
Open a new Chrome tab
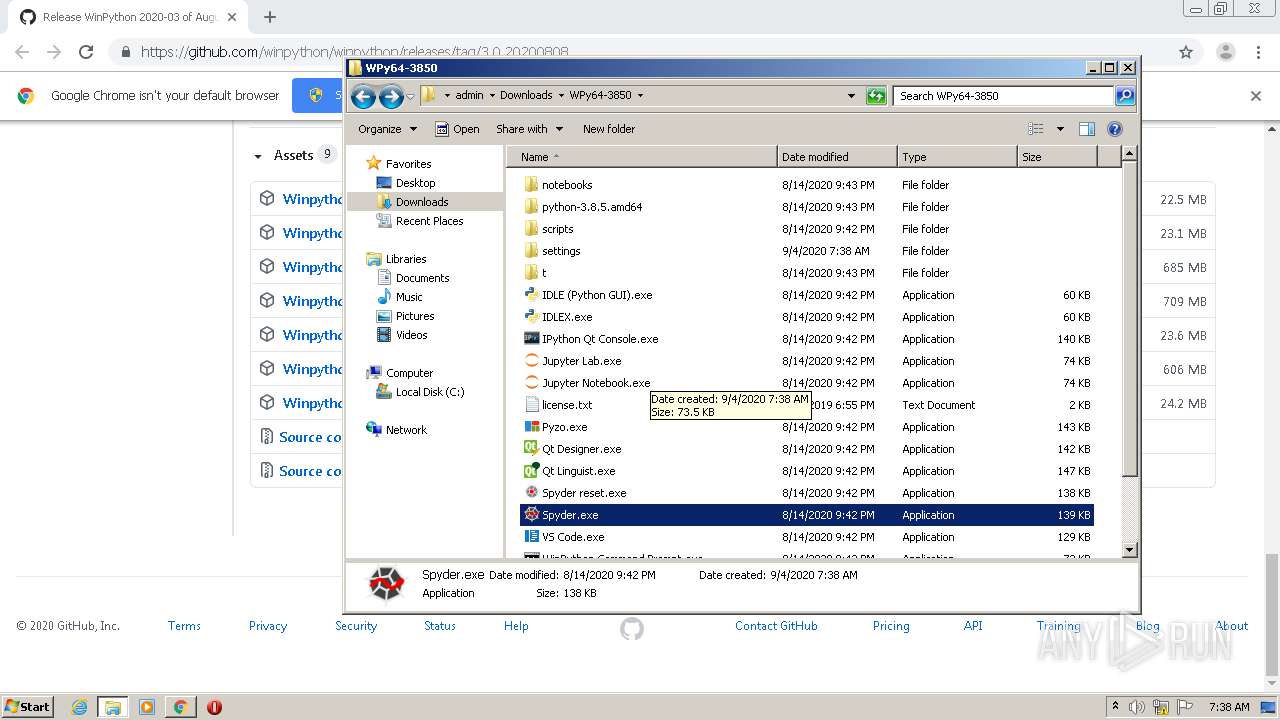pyautogui.click(x=269, y=17)
